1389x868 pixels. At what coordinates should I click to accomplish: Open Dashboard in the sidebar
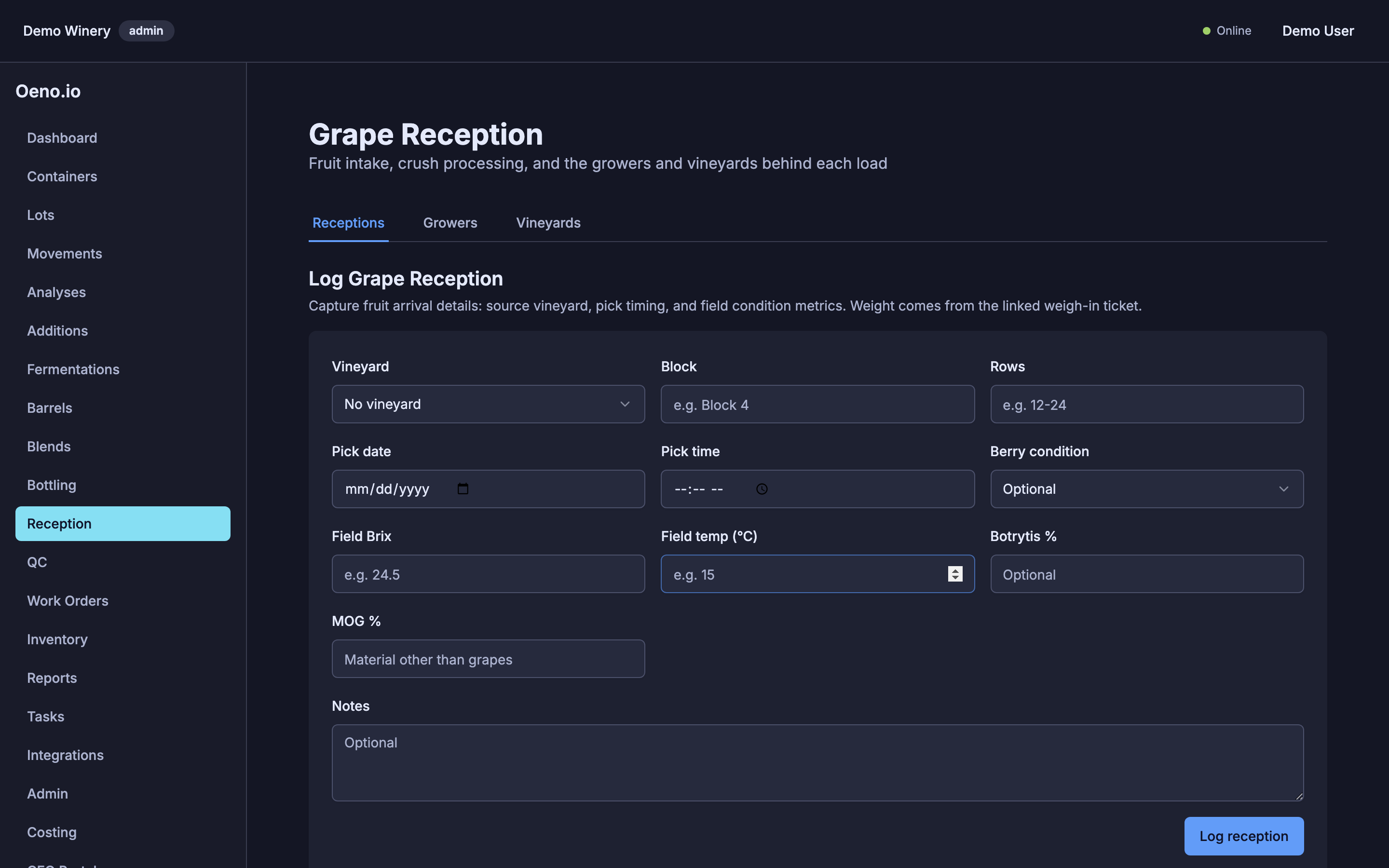pyautogui.click(x=123, y=138)
